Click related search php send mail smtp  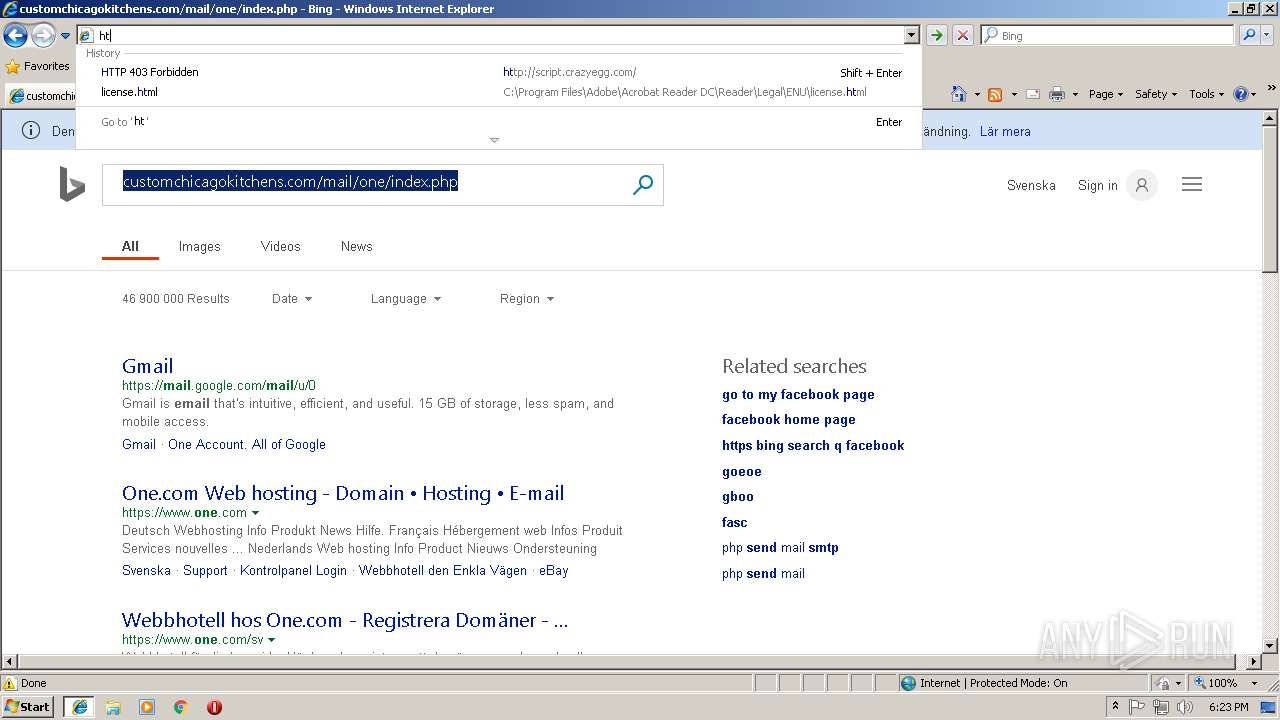(780, 548)
